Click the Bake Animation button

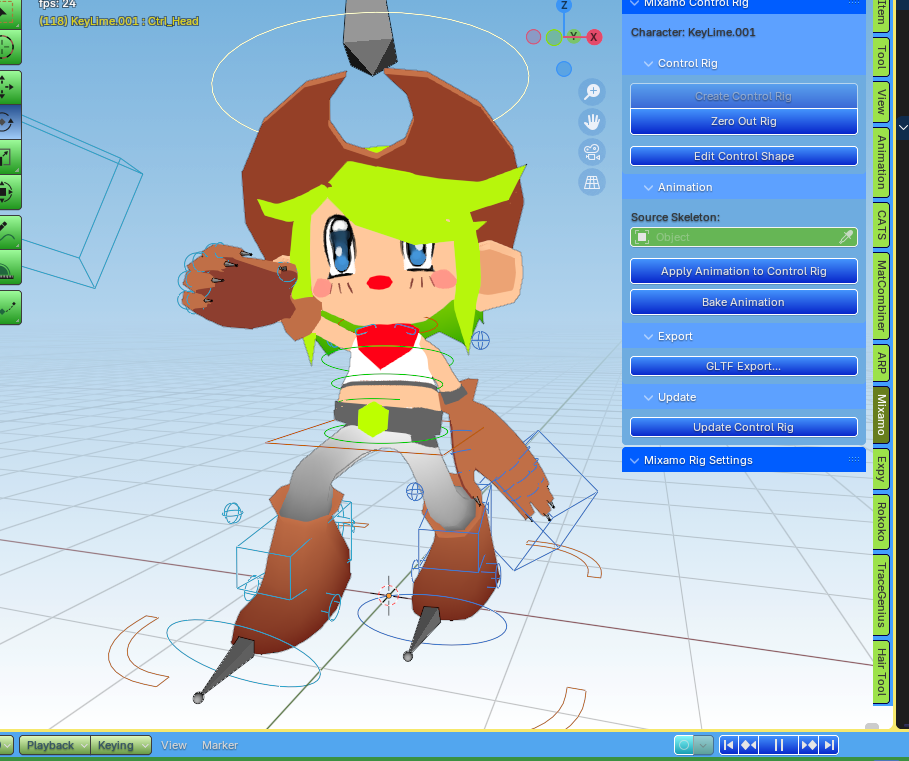pyautogui.click(x=743, y=302)
